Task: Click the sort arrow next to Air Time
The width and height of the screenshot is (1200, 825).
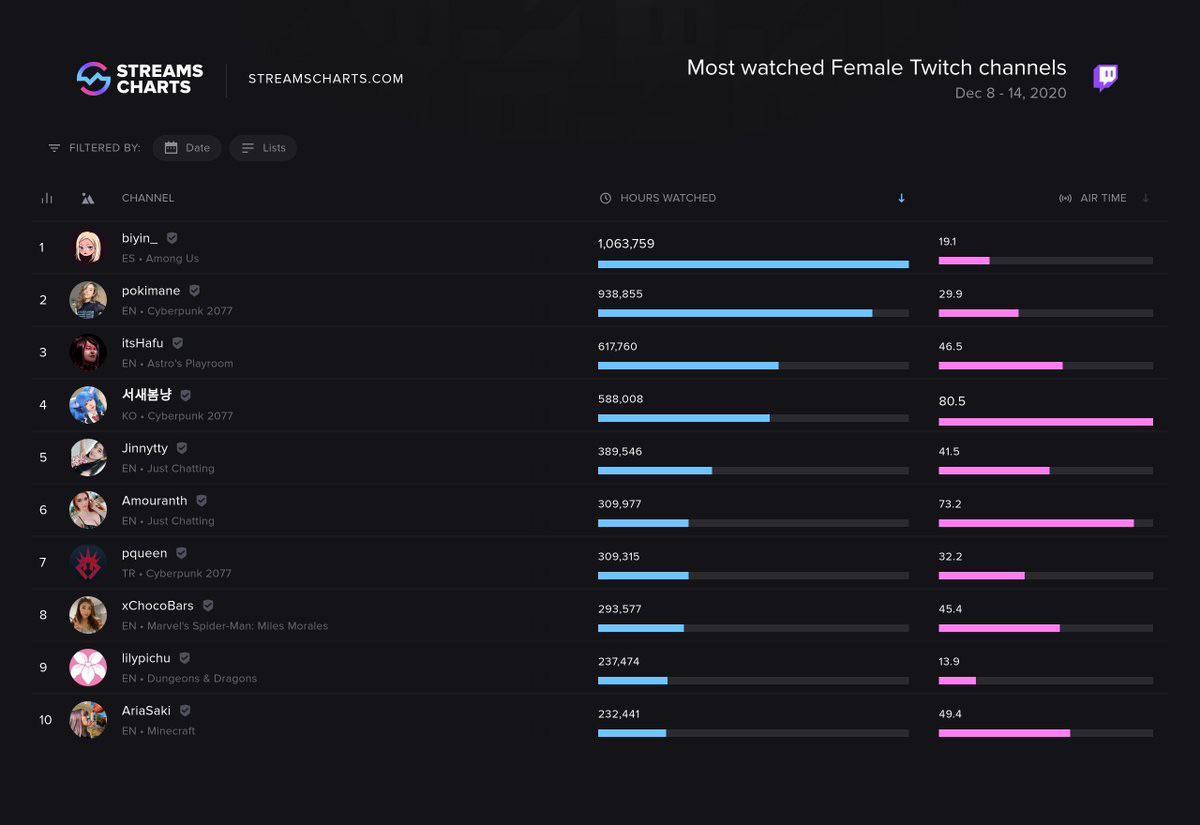Action: click(x=1144, y=198)
